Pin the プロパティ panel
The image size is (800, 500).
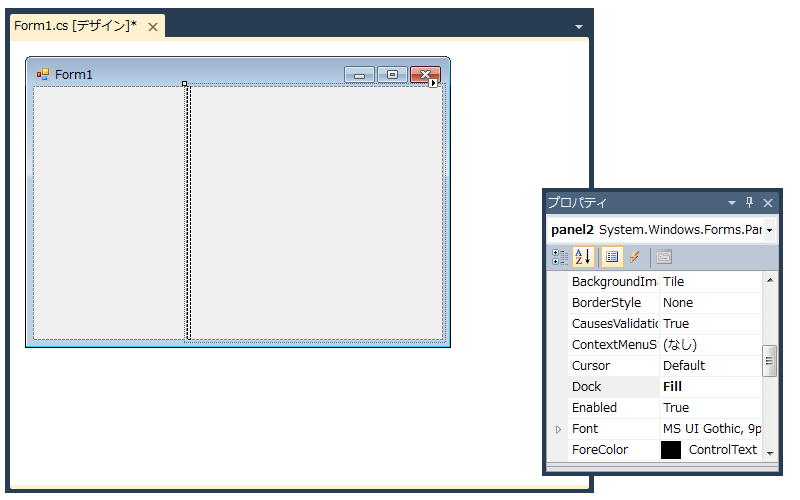pos(749,203)
